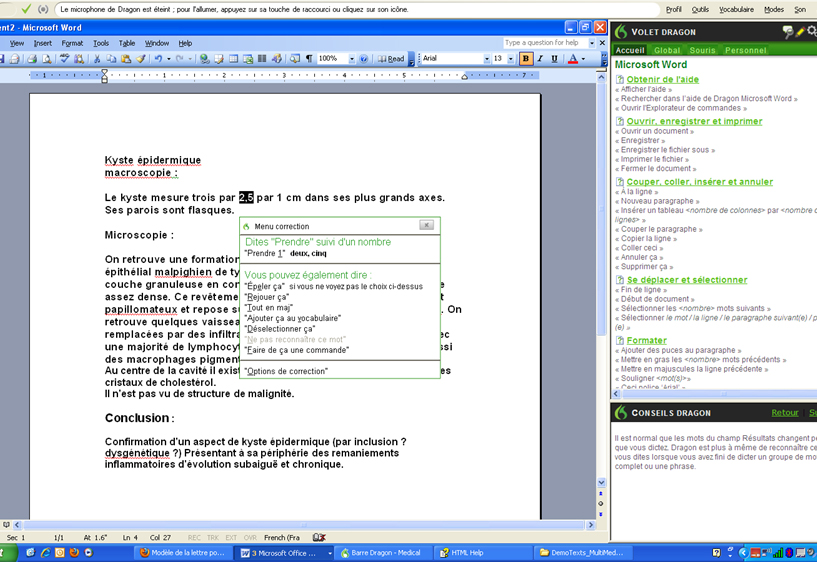Click the horizontal ruler
Viewport: 817px width, 563px height.
(x=300, y=75)
